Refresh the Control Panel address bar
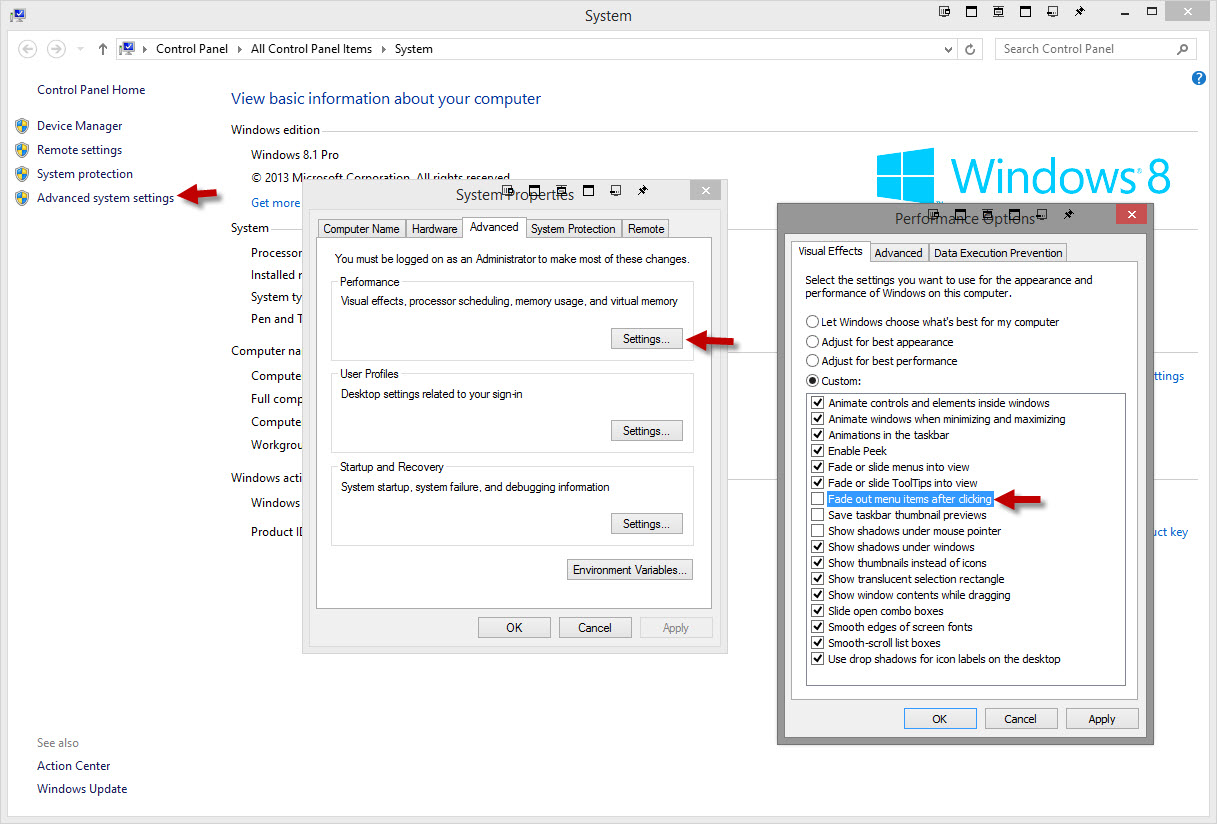 click(970, 49)
